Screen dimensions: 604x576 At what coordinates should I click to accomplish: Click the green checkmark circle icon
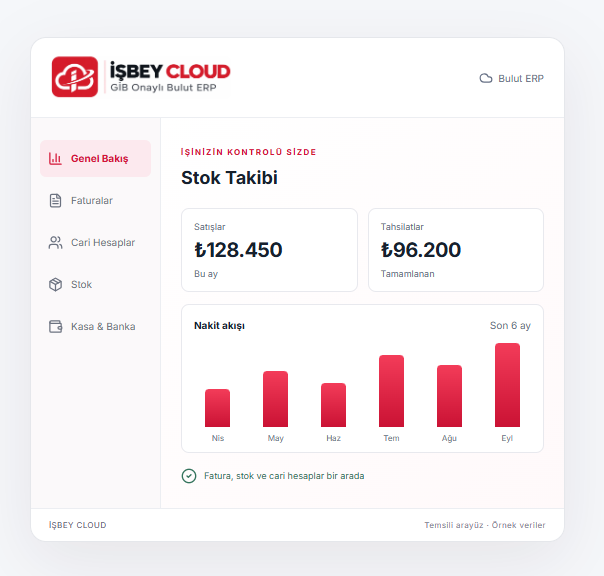click(x=189, y=476)
